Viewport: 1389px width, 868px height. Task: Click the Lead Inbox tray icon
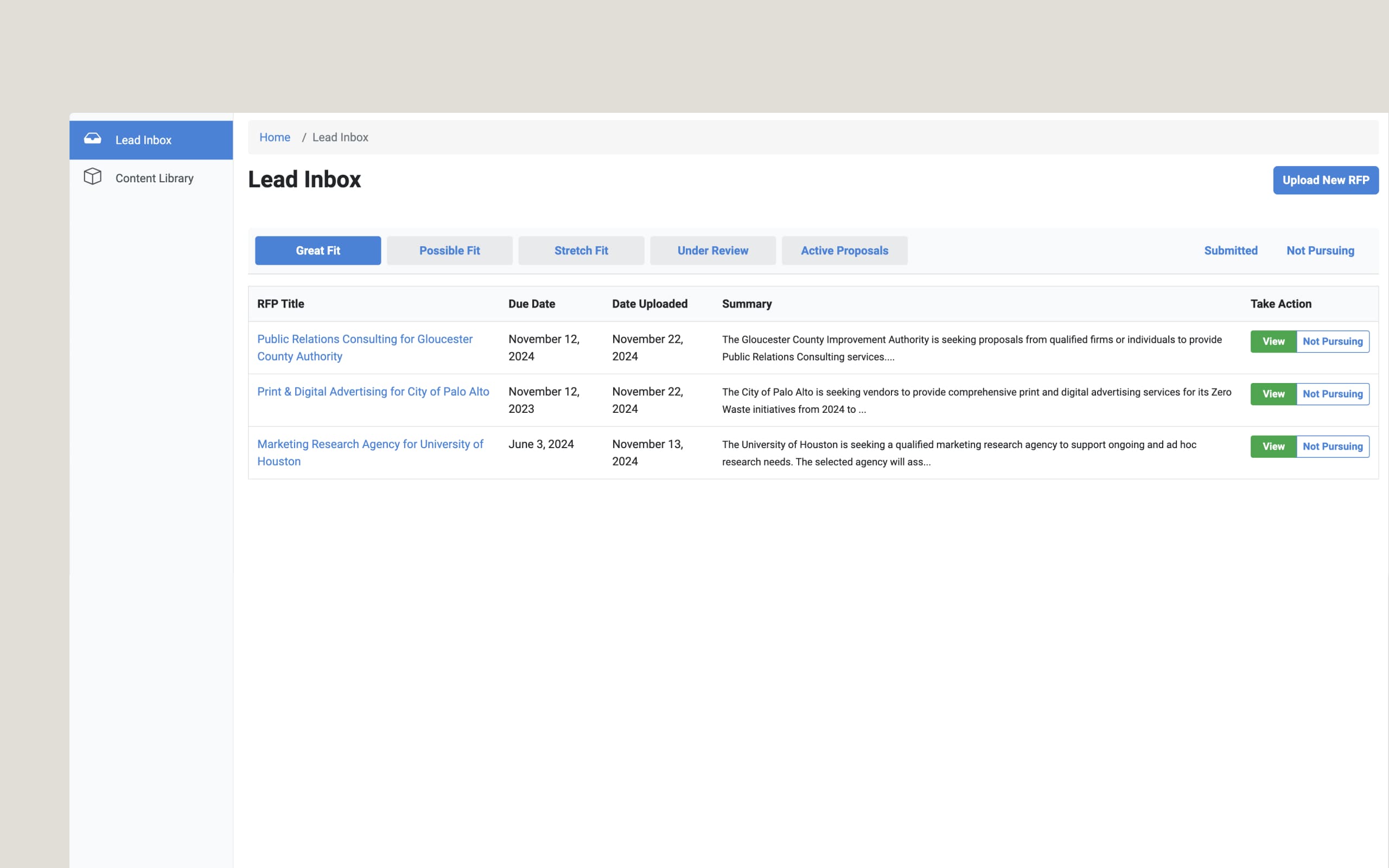[92, 139]
